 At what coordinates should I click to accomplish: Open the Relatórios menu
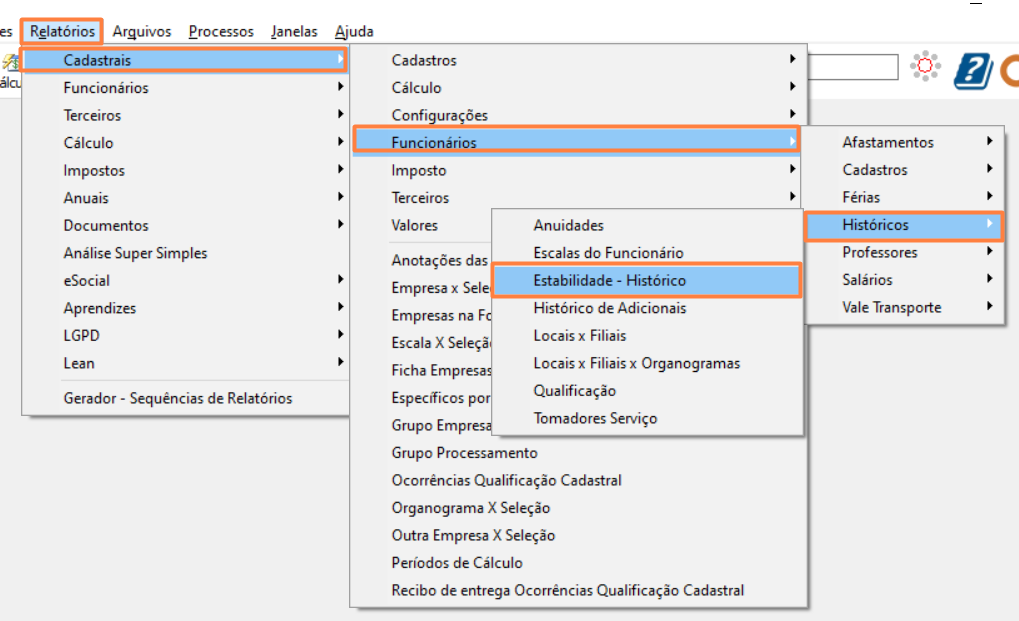(64, 32)
